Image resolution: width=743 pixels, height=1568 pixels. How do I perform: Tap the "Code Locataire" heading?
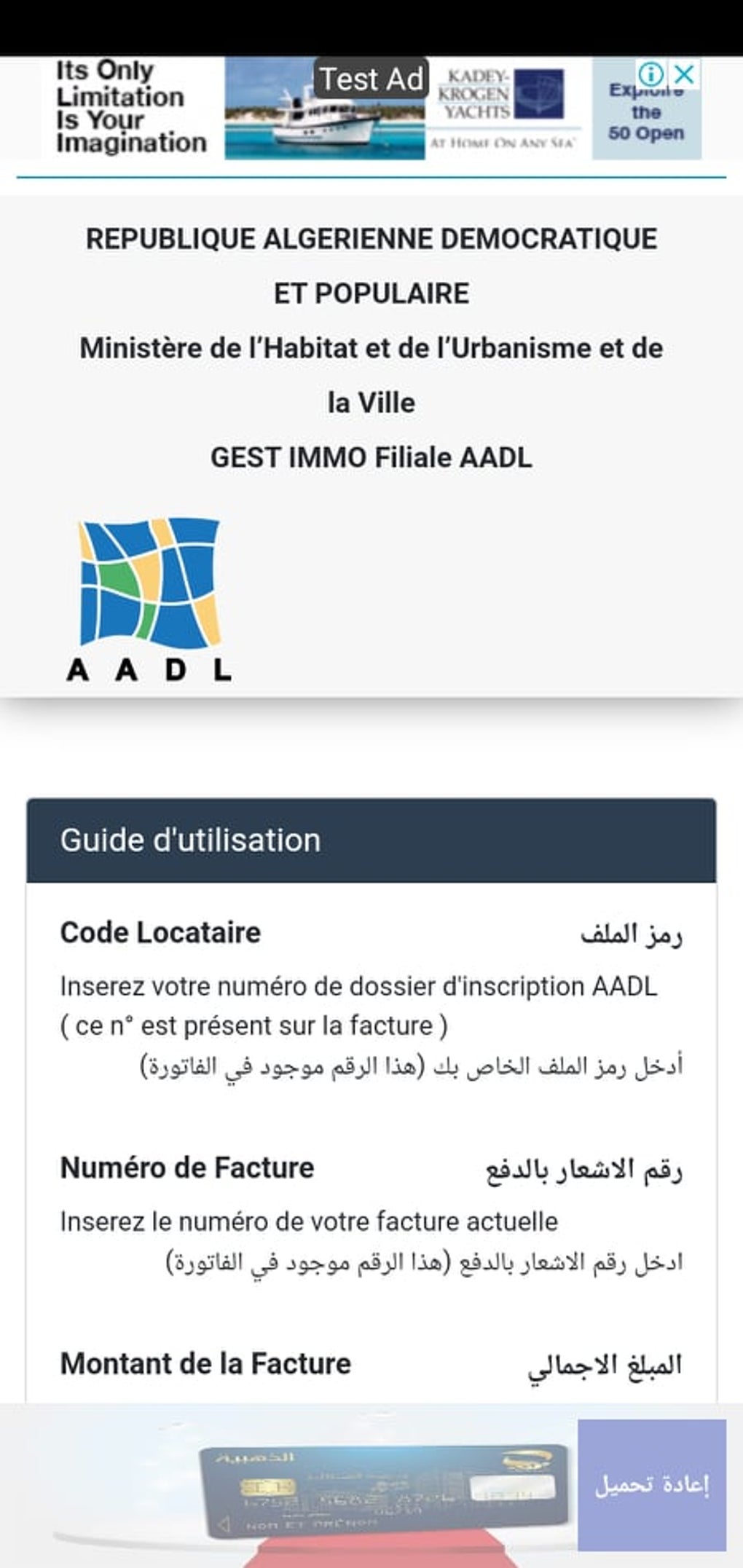pyautogui.click(x=160, y=933)
